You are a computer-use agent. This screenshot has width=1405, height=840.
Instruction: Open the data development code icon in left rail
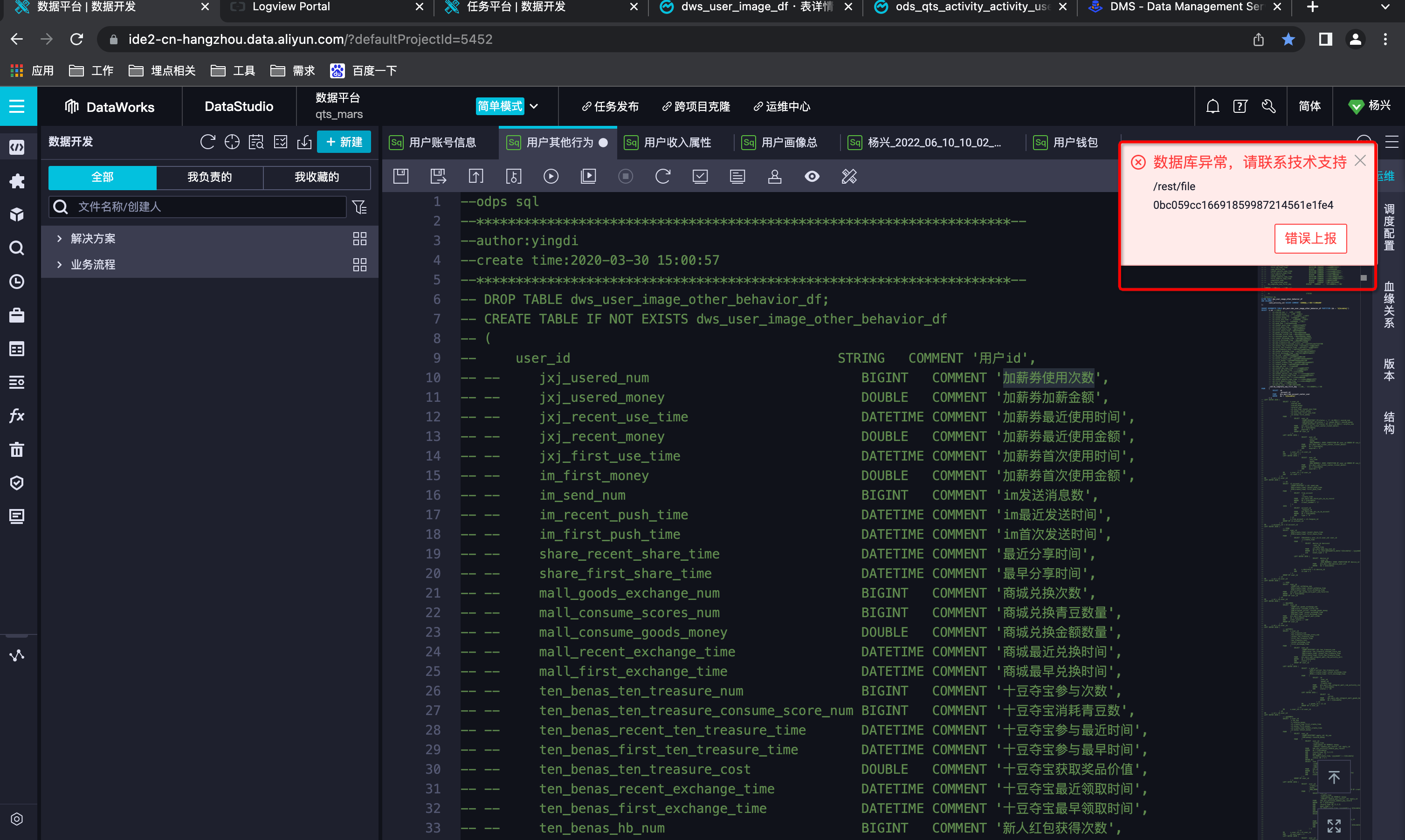point(17,147)
